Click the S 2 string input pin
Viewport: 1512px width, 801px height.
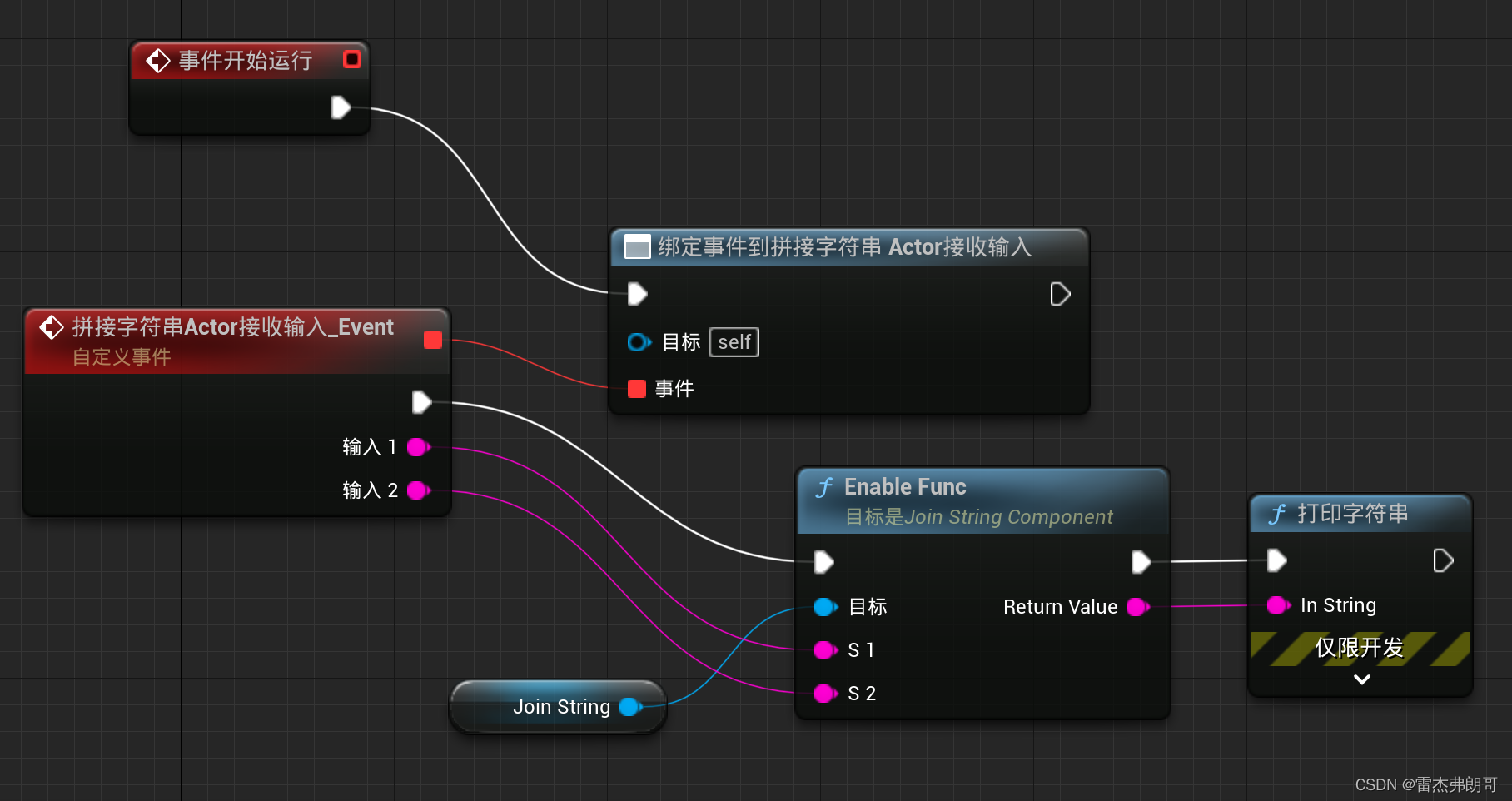(x=825, y=694)
